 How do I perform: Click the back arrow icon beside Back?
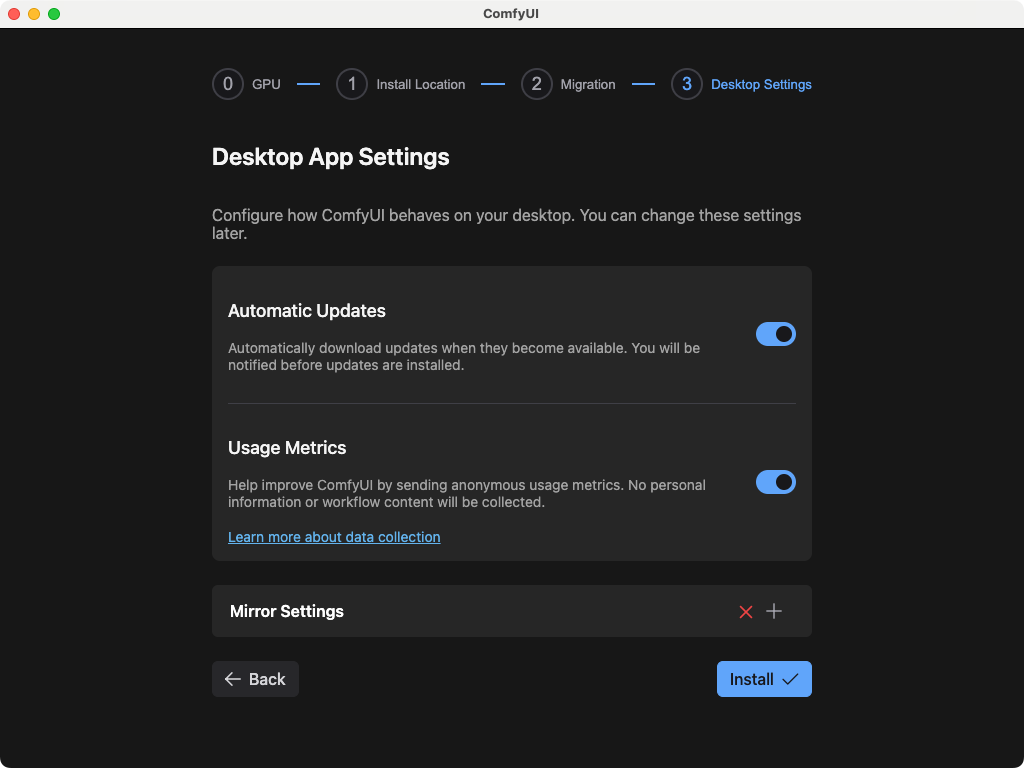(233, 679)
